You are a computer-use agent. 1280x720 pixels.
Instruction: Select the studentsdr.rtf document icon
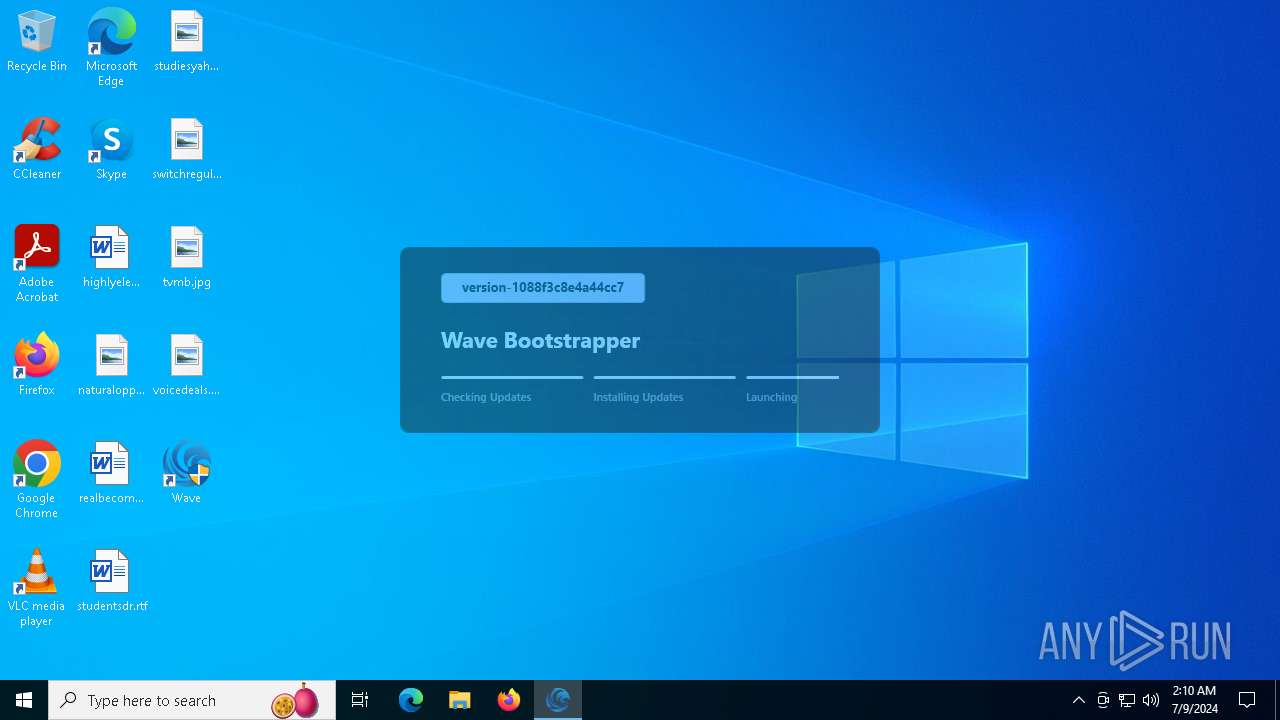point(111,582)
